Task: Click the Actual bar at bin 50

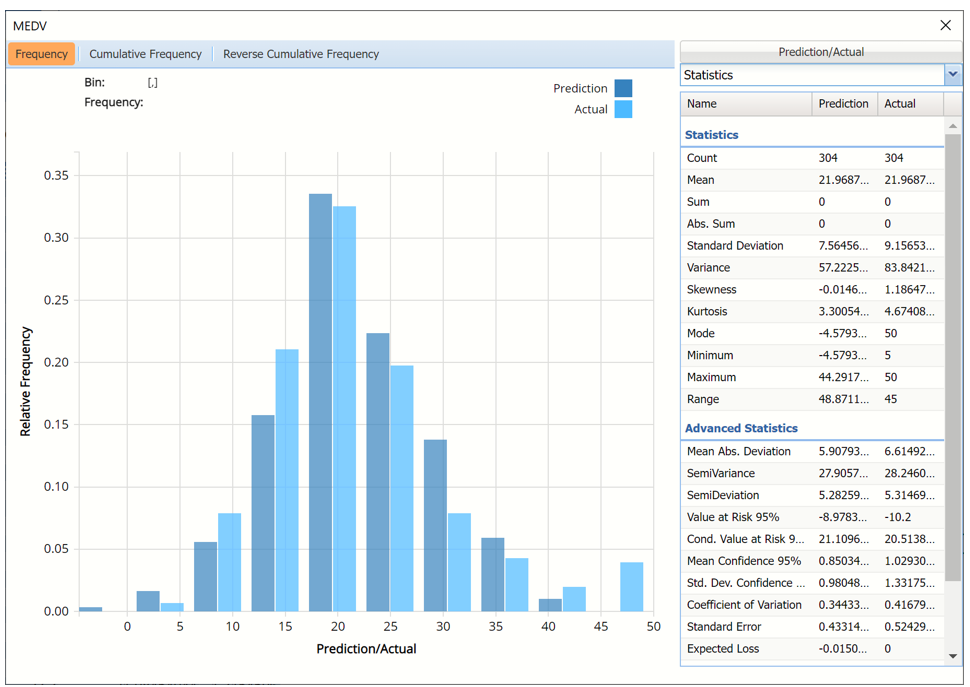Action: pyautogui.click(x=631, y=587)
